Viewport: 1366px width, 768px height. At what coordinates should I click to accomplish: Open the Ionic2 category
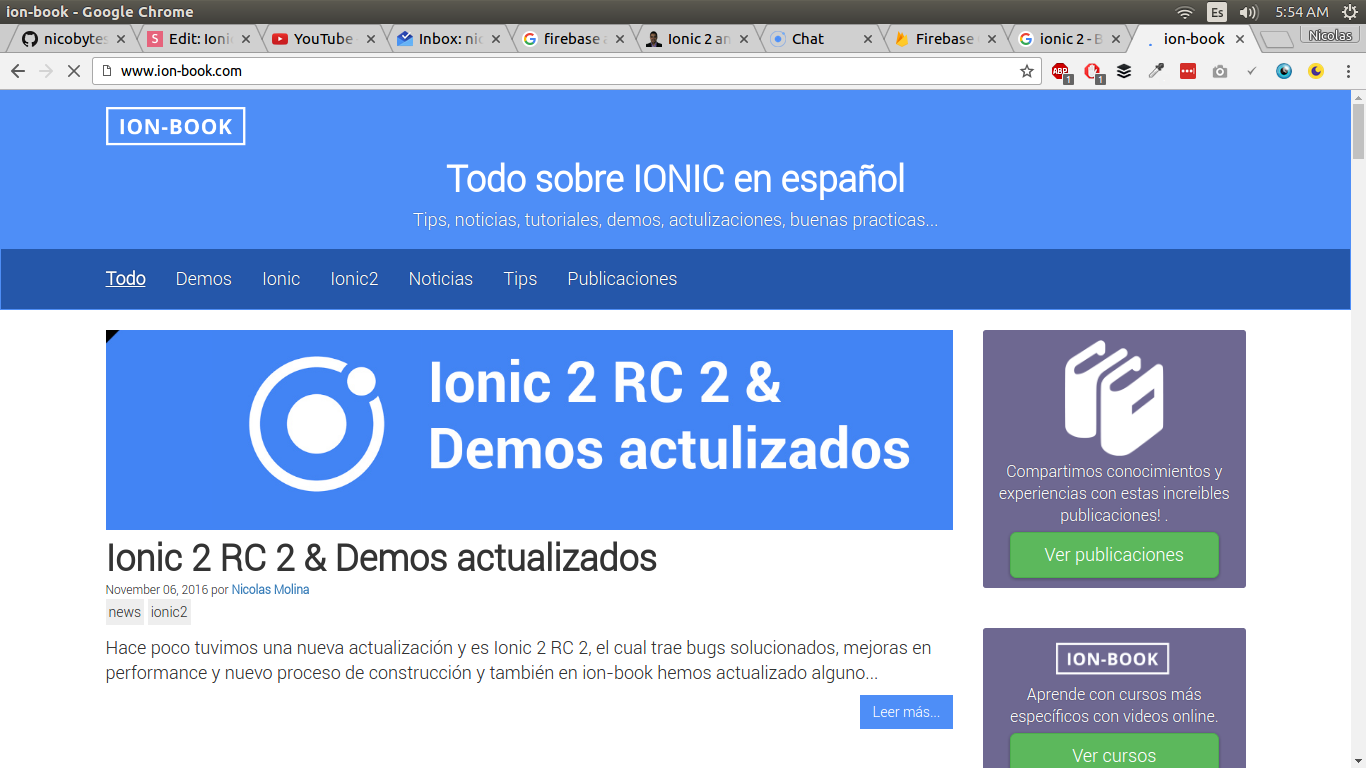click(354, 279)
